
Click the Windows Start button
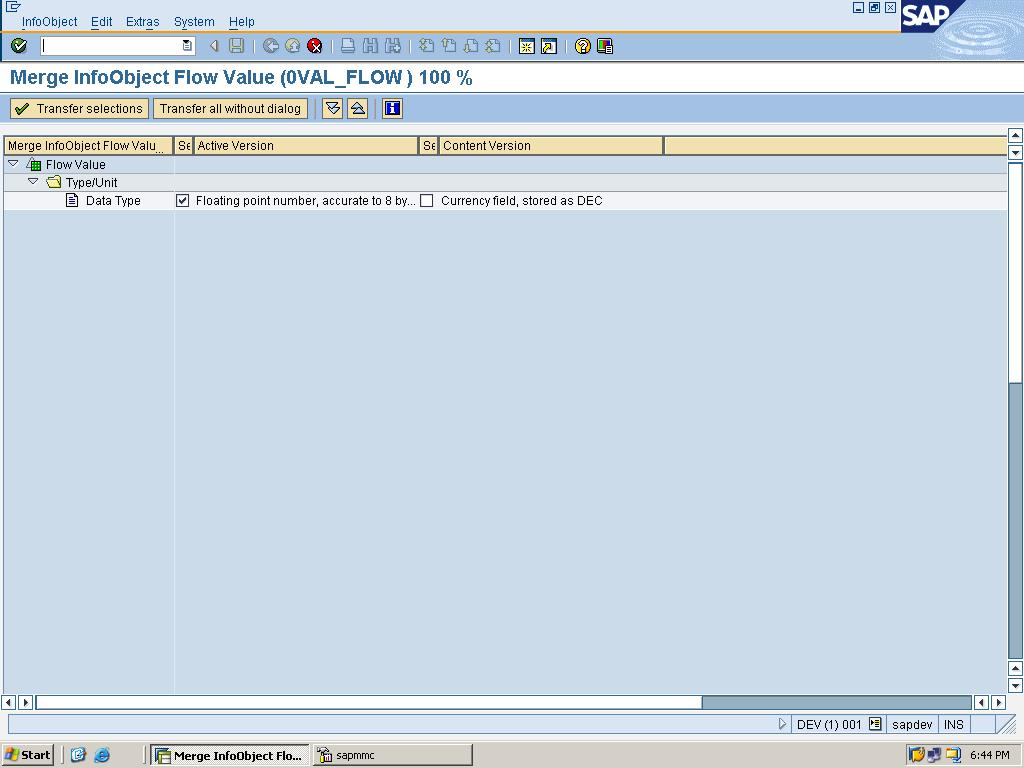pyautogui.click(x=27, y=755)
